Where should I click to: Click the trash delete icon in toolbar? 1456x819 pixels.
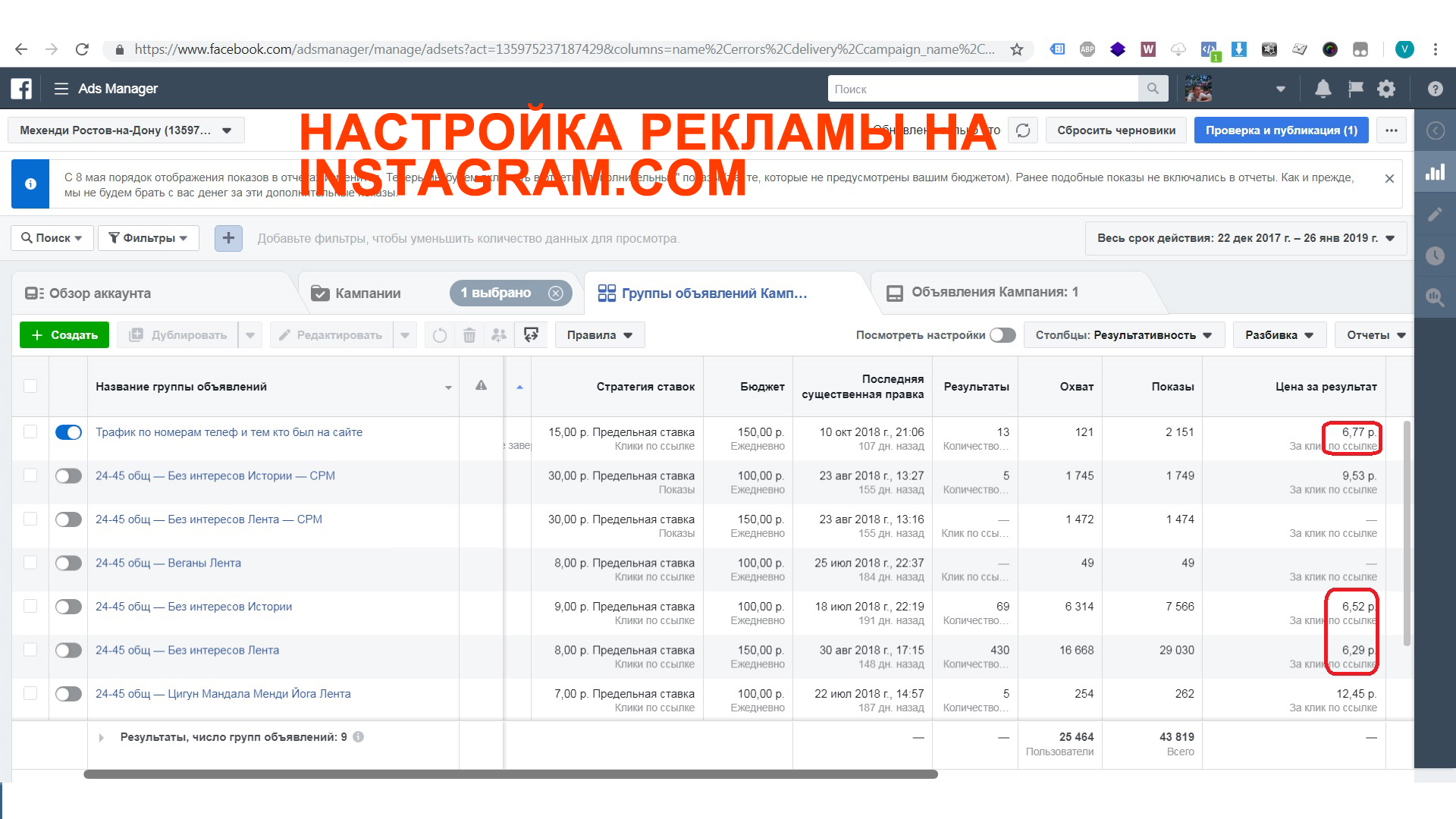(x=469, y=335)
